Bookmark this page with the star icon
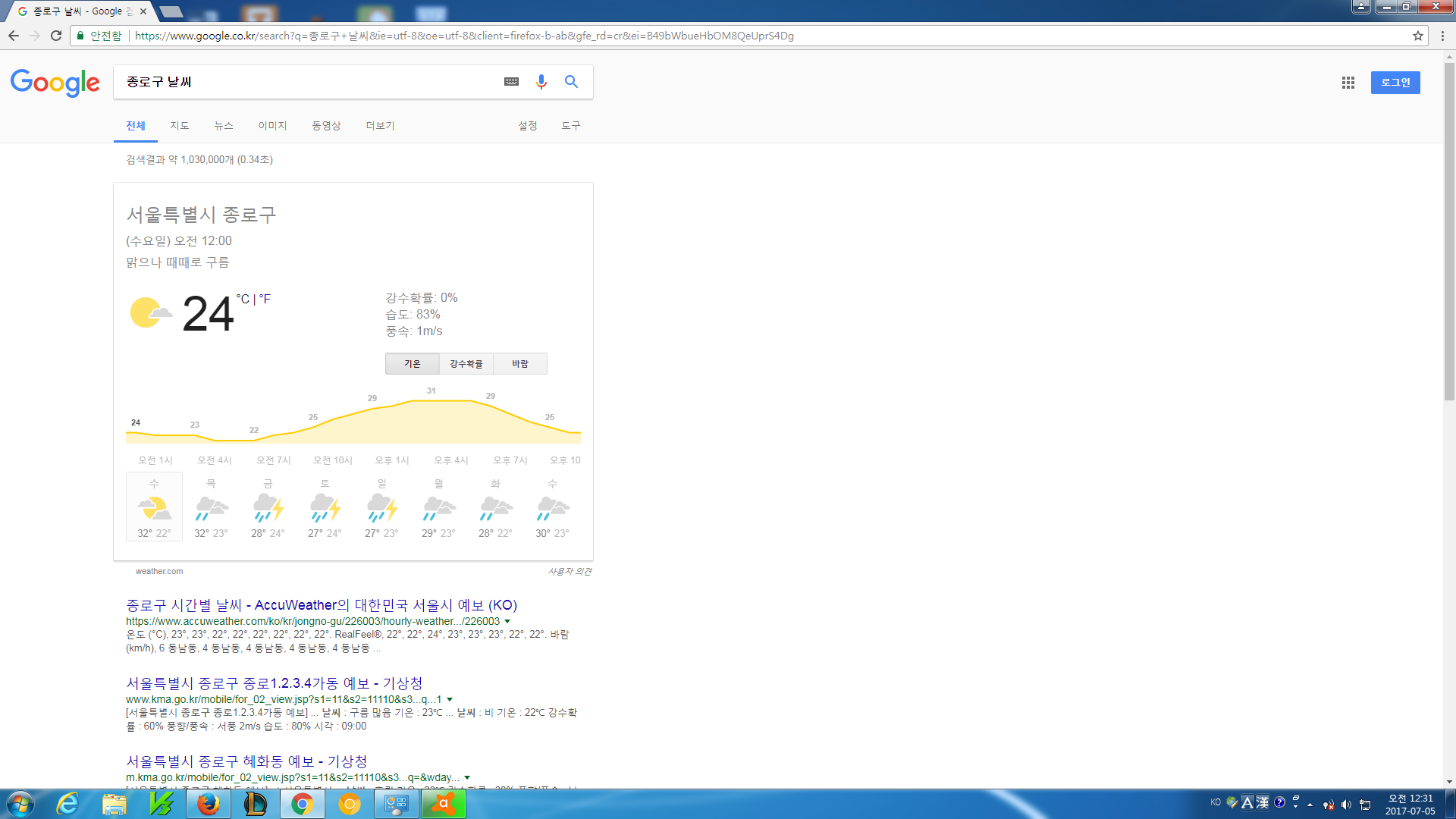1456x819 pixels. [x=1417, y=36]
